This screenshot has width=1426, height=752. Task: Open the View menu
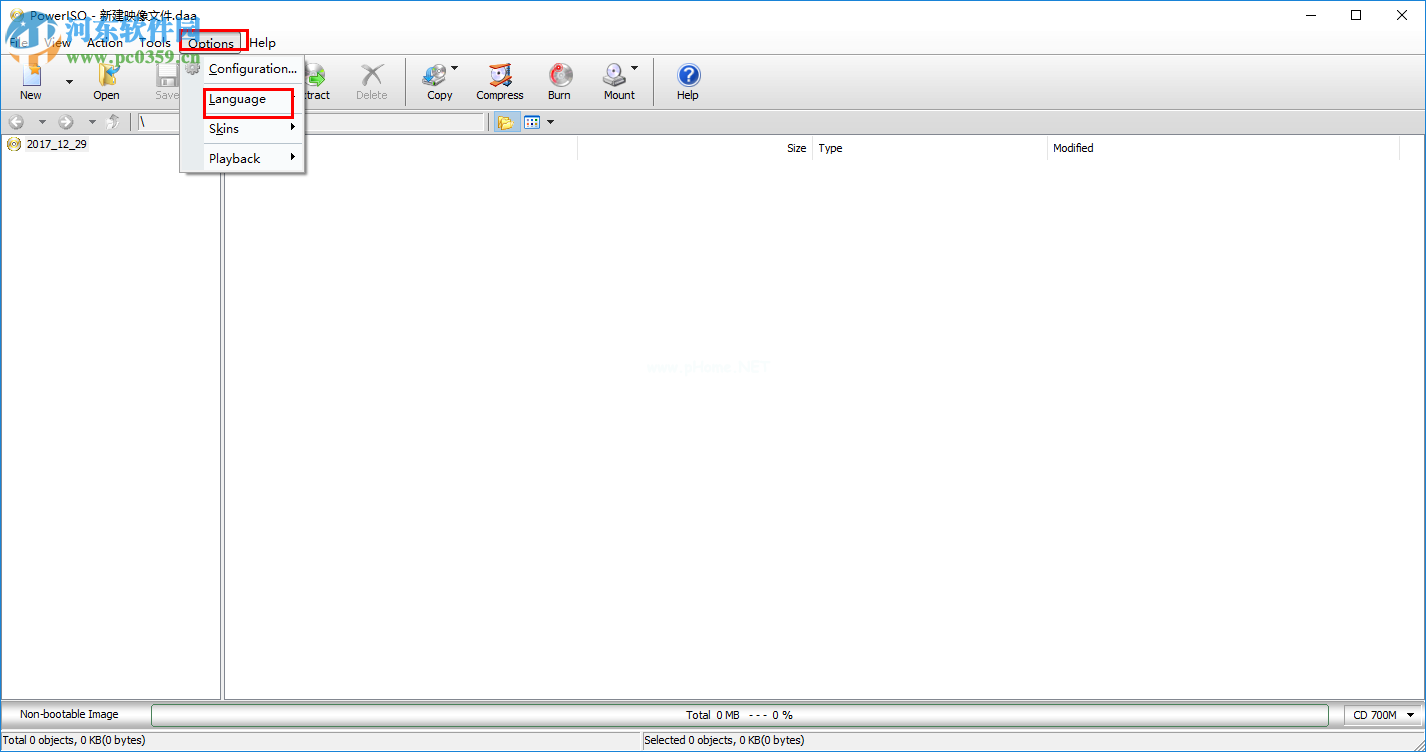[x=57, y=43]
